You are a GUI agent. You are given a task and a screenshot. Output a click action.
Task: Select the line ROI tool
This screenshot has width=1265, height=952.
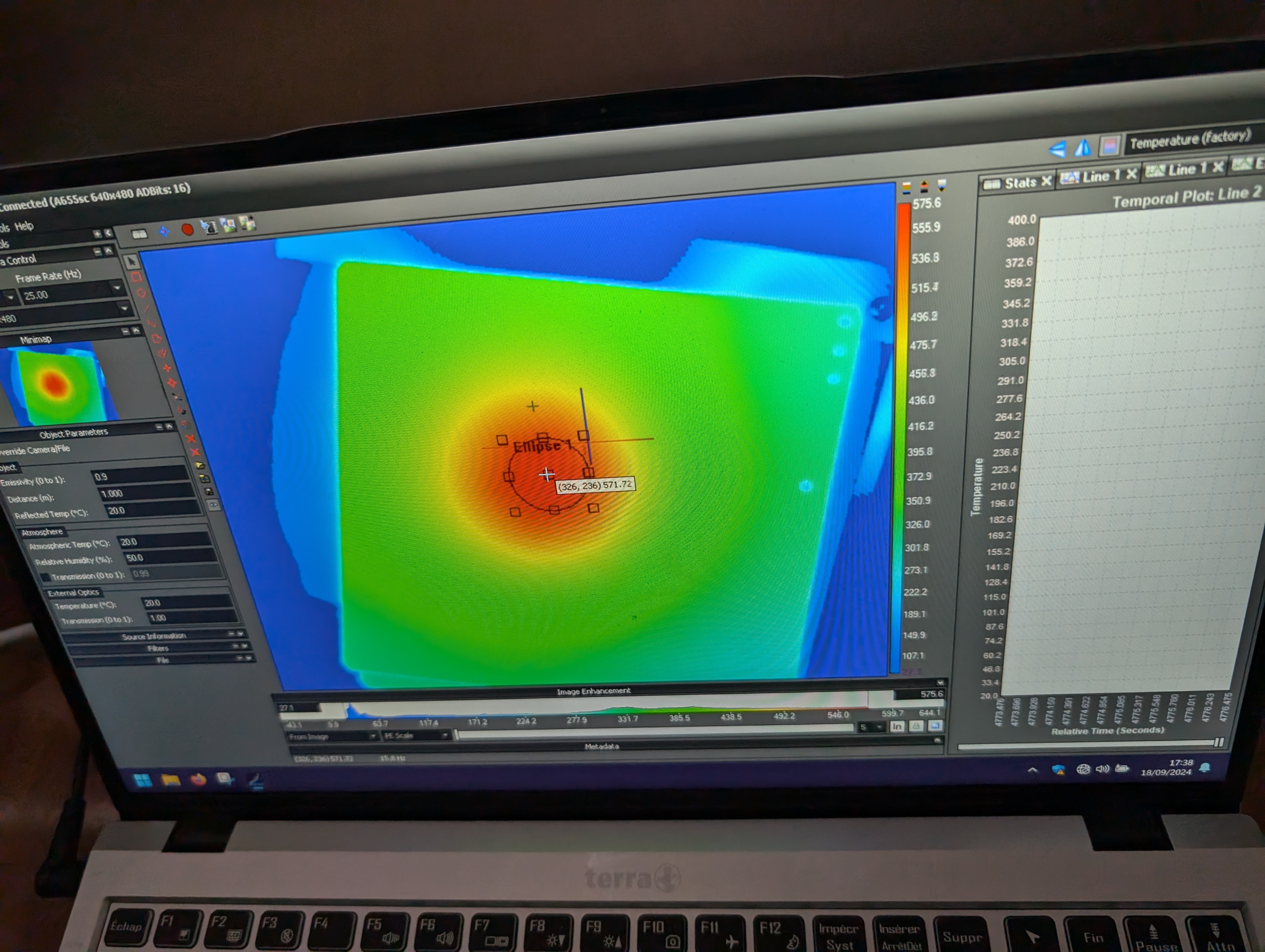pos(146,309)
